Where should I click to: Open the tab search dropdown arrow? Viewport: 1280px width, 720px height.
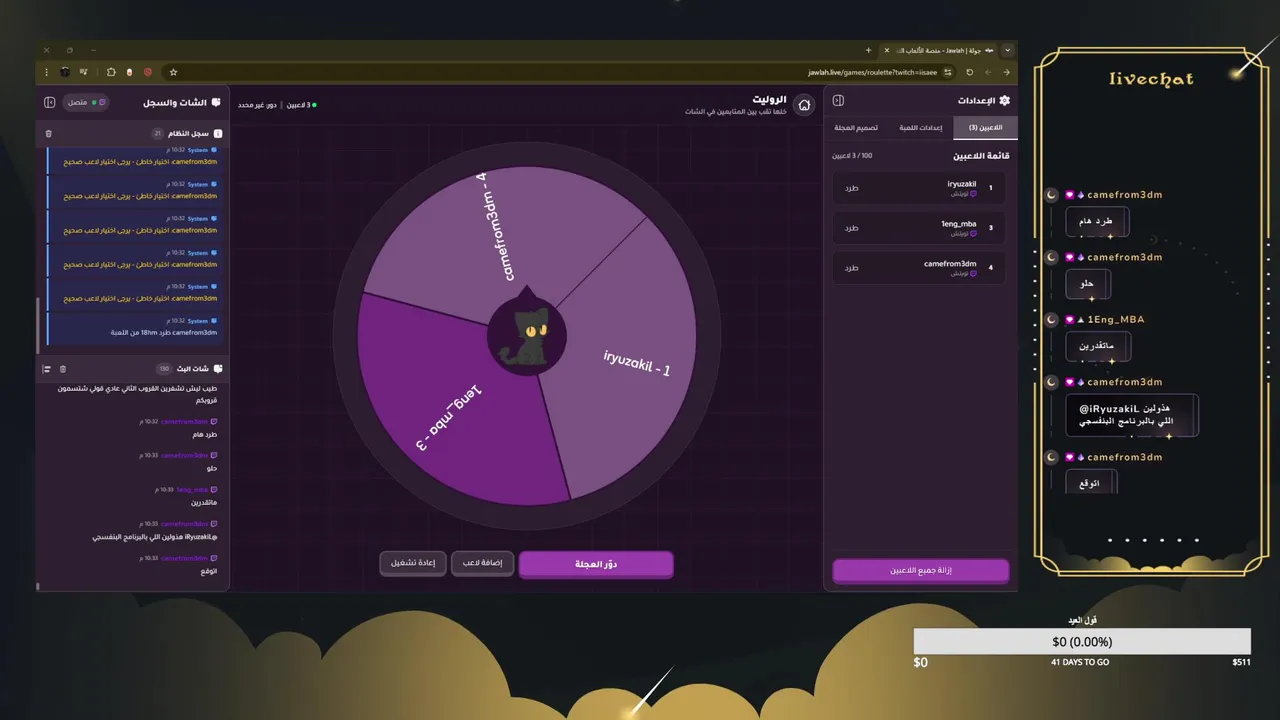[1007, 50]
